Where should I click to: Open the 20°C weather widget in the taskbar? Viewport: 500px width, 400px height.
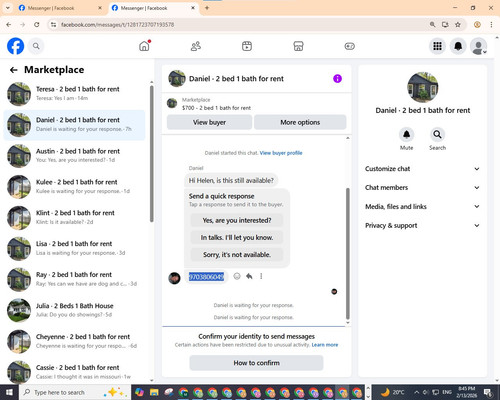coord(393,392)
